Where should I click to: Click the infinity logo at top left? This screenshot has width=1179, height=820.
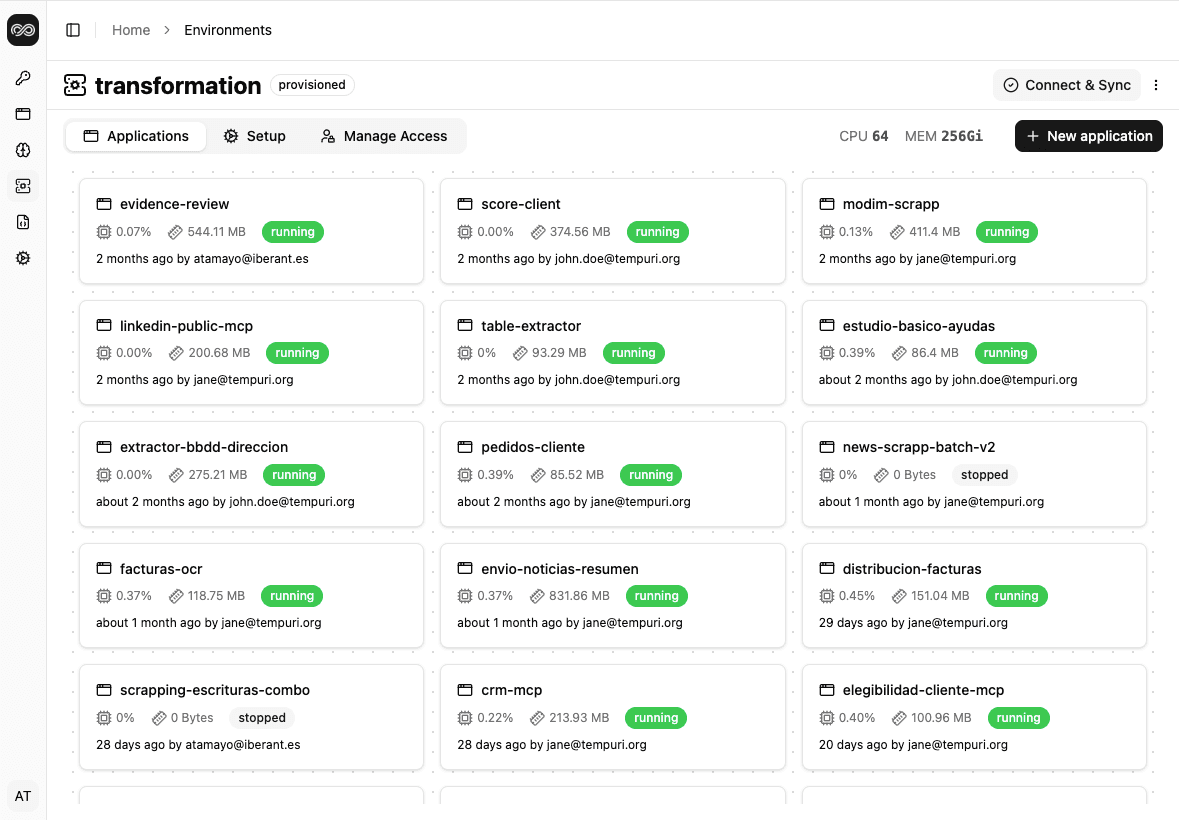(x=22, y=30)
